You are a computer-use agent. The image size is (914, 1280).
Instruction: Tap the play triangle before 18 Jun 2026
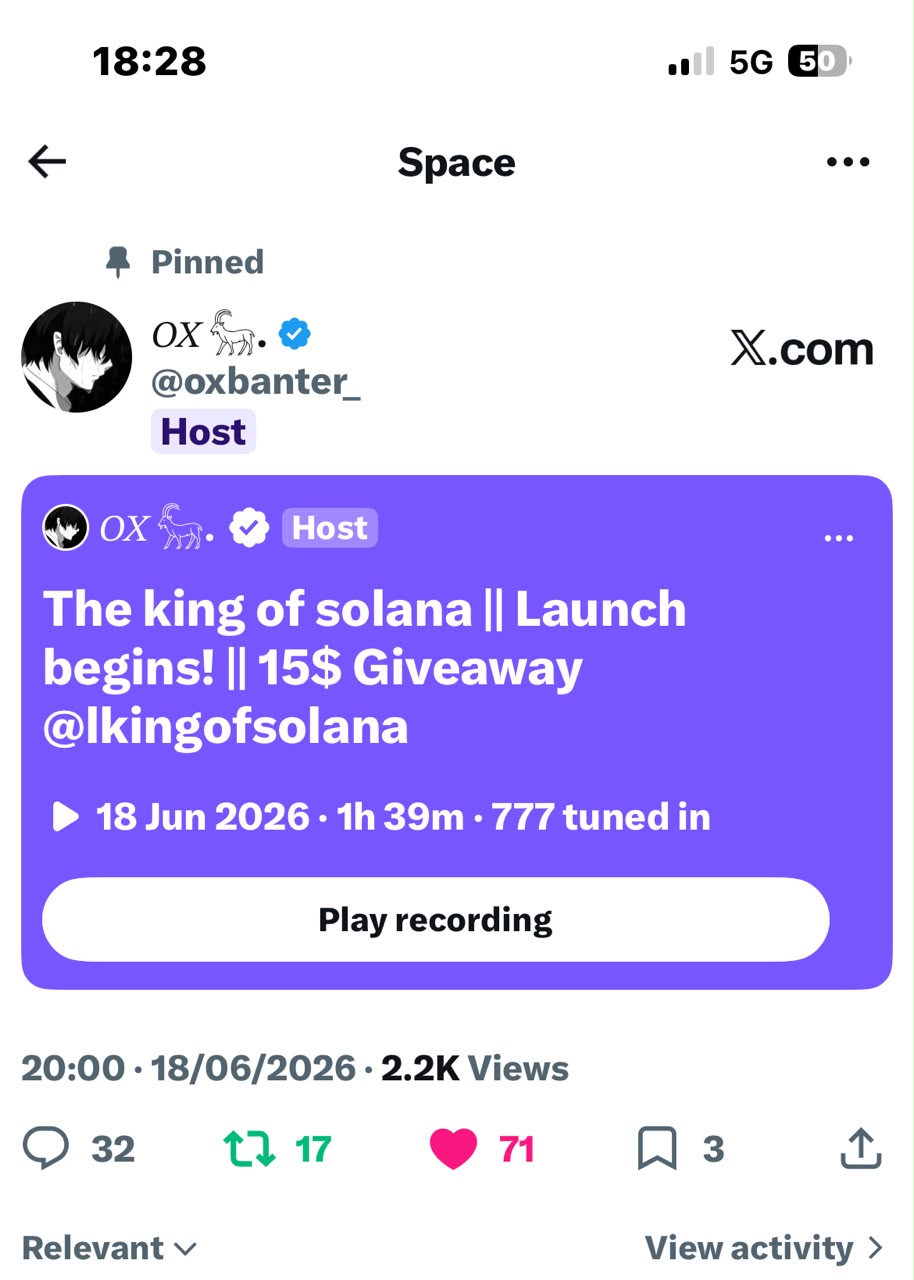(65, 817)
